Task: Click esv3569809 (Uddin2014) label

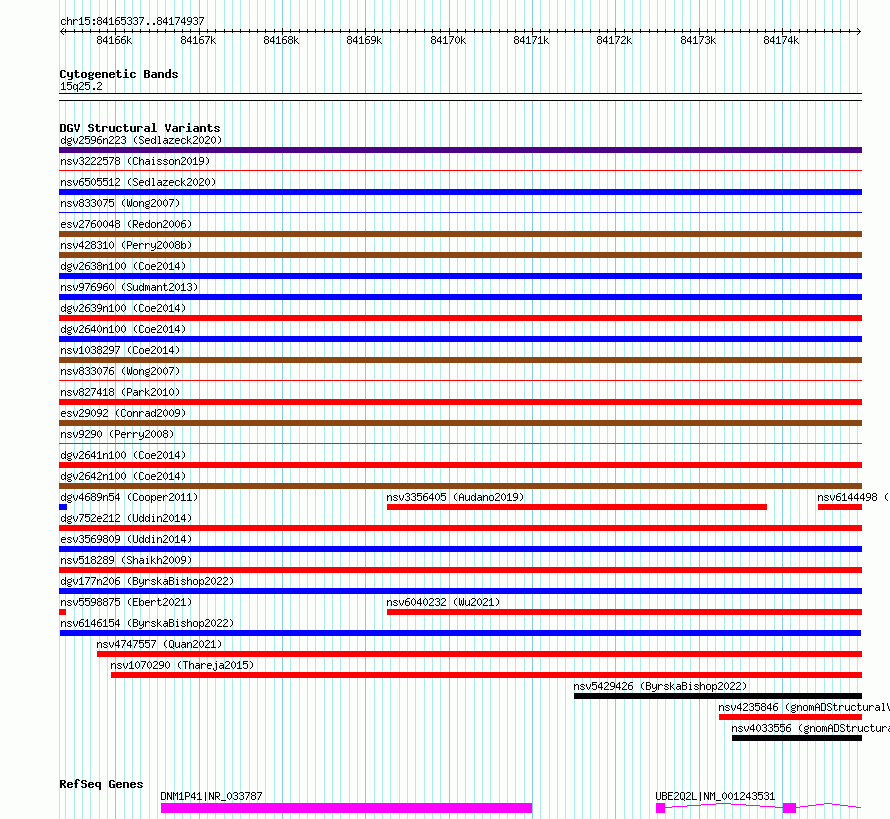Action: click(x=126, y=539)
